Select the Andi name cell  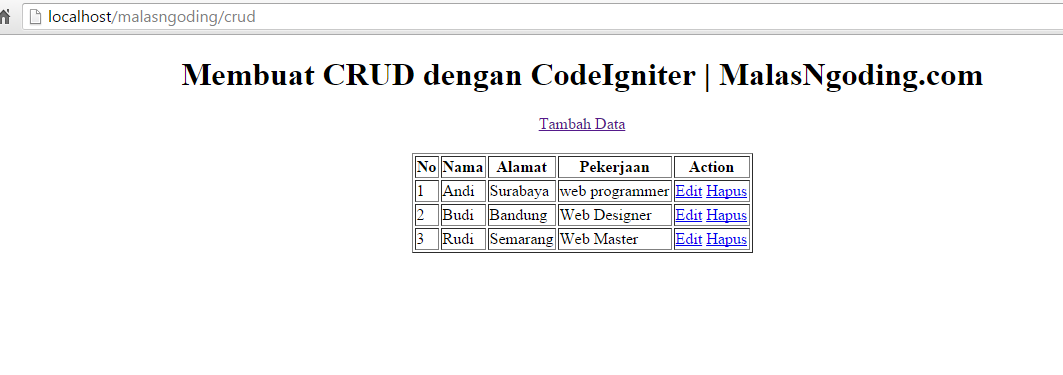coord(463,191)
